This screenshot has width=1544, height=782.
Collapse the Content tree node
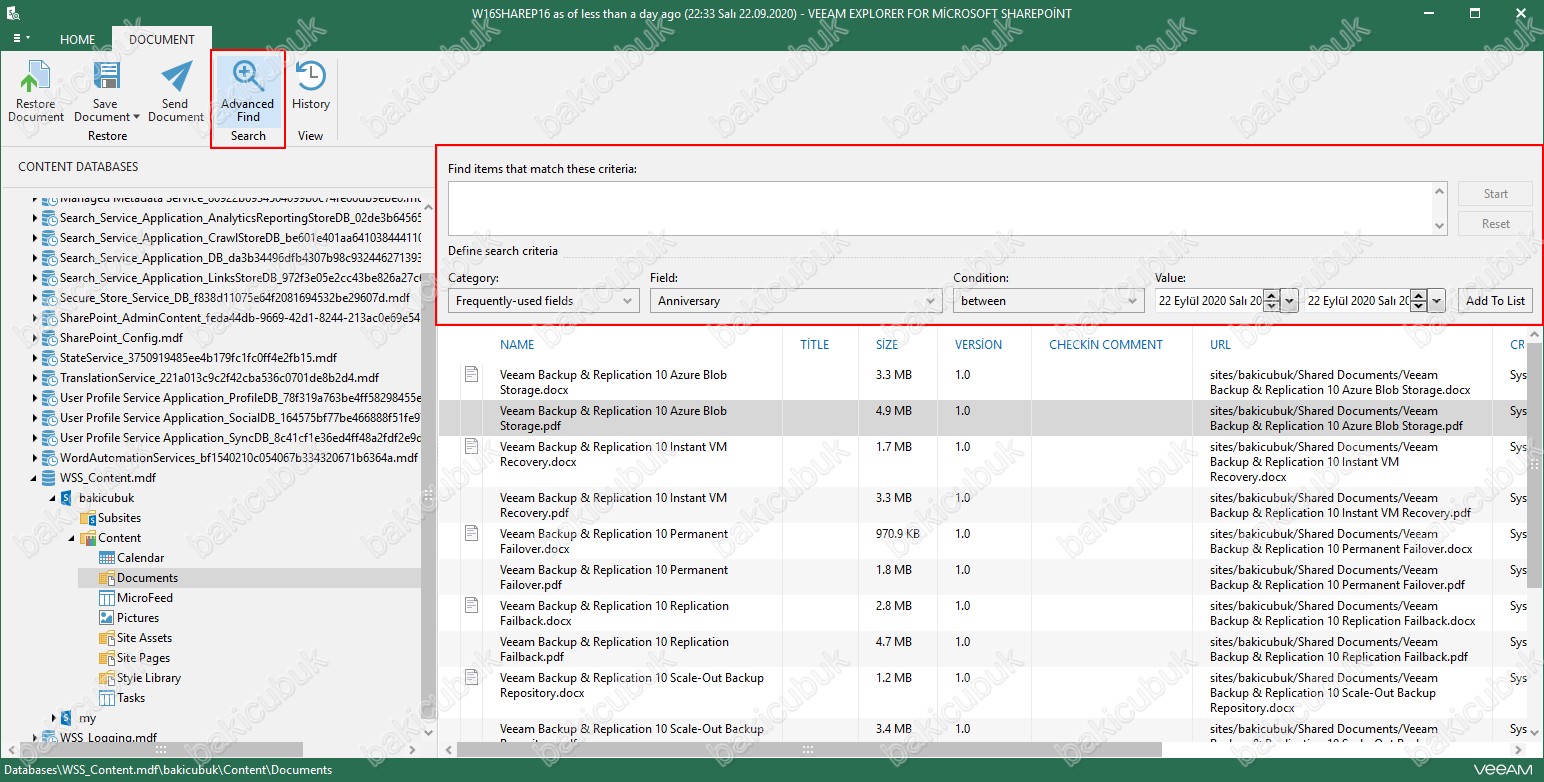(x=73, y=538)
